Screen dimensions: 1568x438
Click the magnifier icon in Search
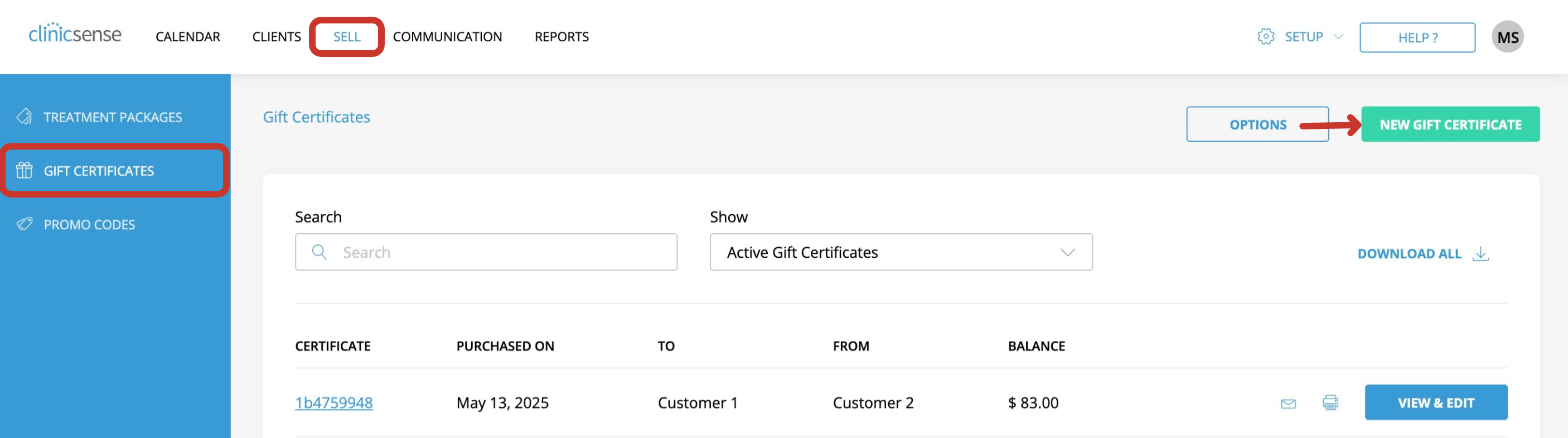tap(319, 252)
